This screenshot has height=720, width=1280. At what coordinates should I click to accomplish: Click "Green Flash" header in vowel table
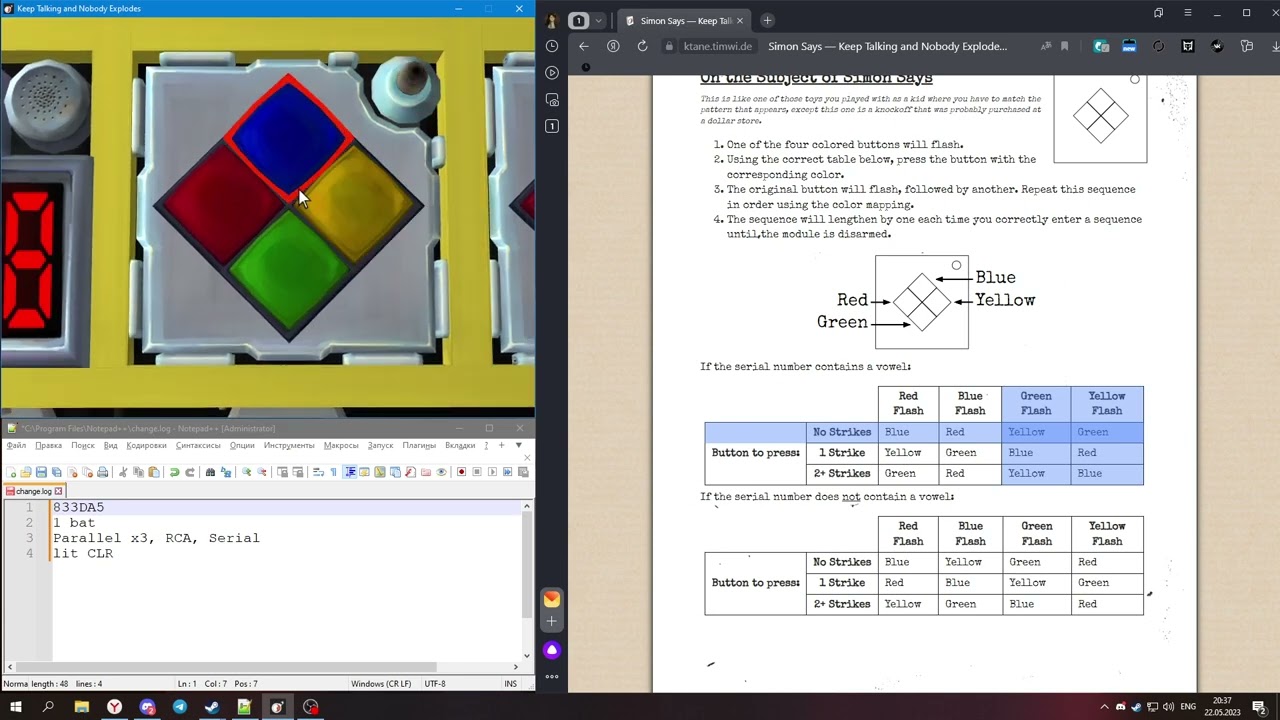[x=1036, y=403]
